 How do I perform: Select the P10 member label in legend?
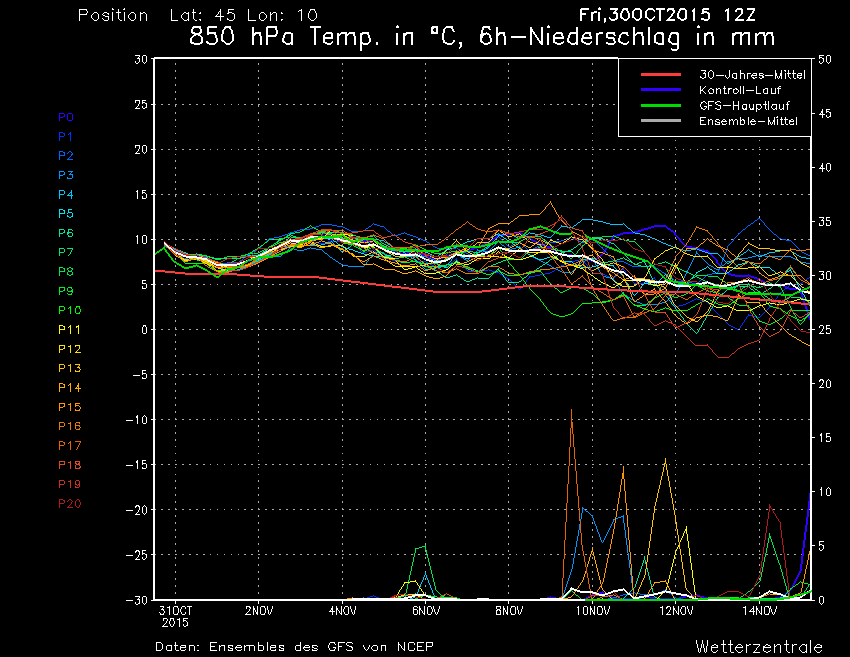click(69, 310)
